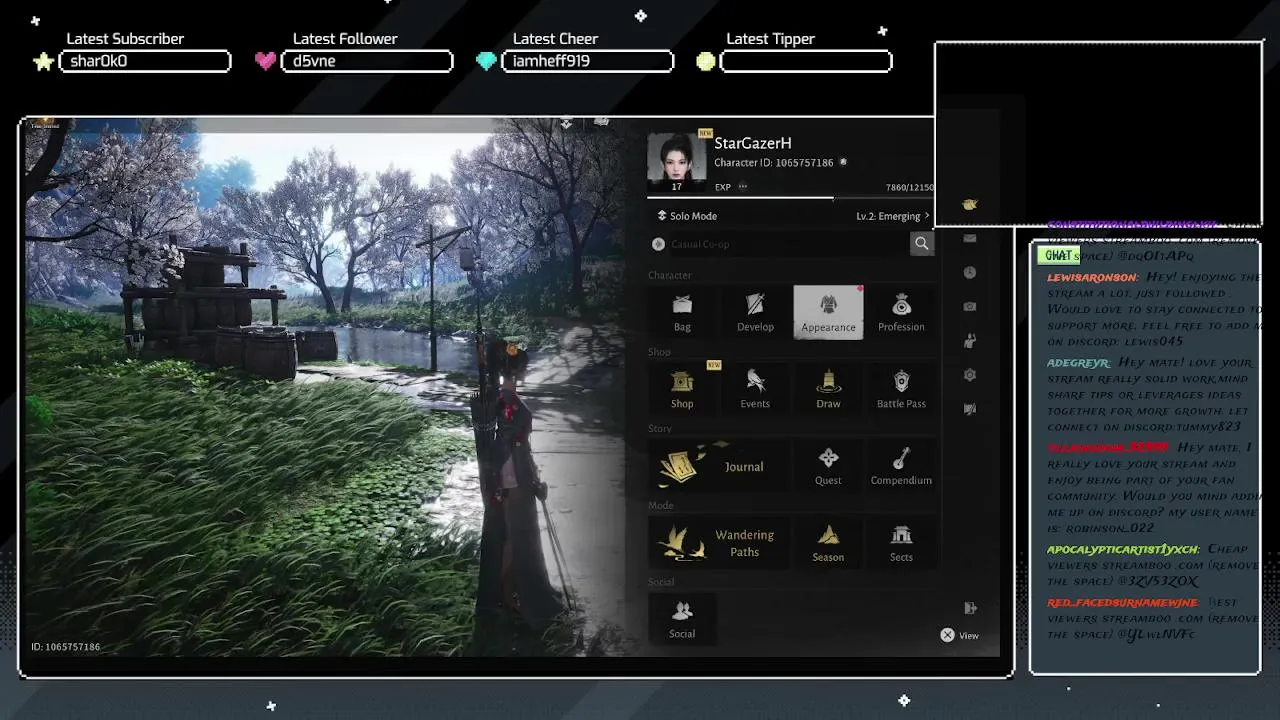Viewport: 1280px width, 720px height.
Task: Toggle Solo Mode
Action: (x=687, y=216)
